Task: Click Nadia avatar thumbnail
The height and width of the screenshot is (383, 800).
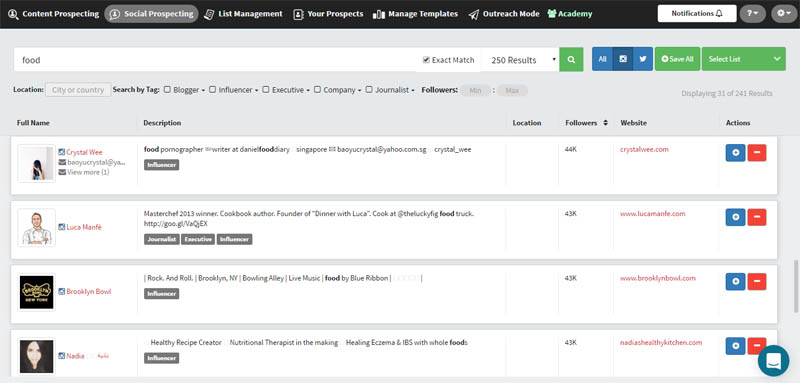Action: click(x=37, y=356)
